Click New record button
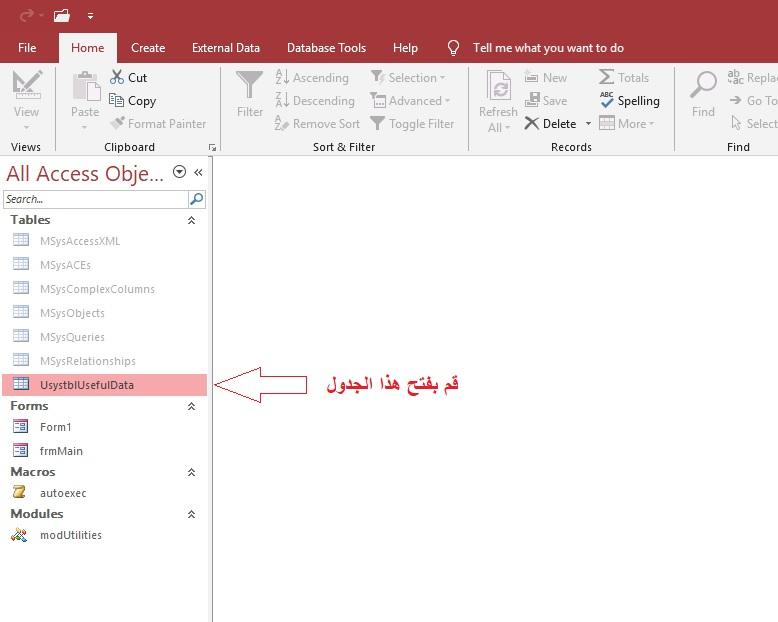Viewport: 778px width, 622px height. coord(546,78)
